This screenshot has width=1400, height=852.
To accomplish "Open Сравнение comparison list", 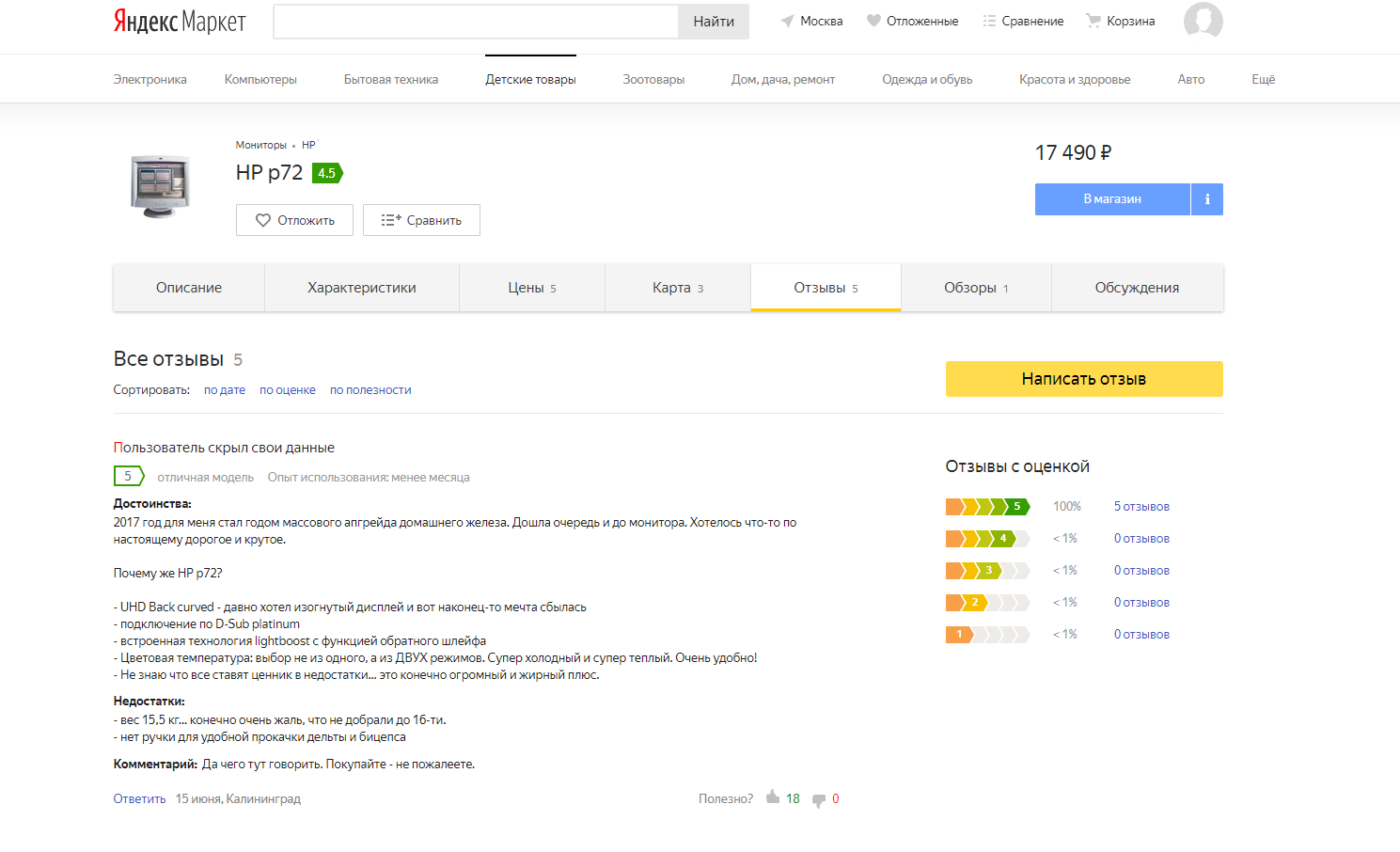I will click(1023, 21).
